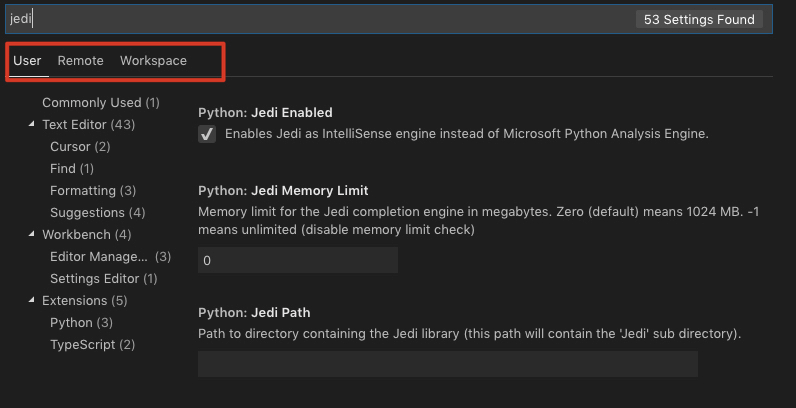Select Python under Extensions
Viewport: 796px width, 408px height.
(81, 323)
